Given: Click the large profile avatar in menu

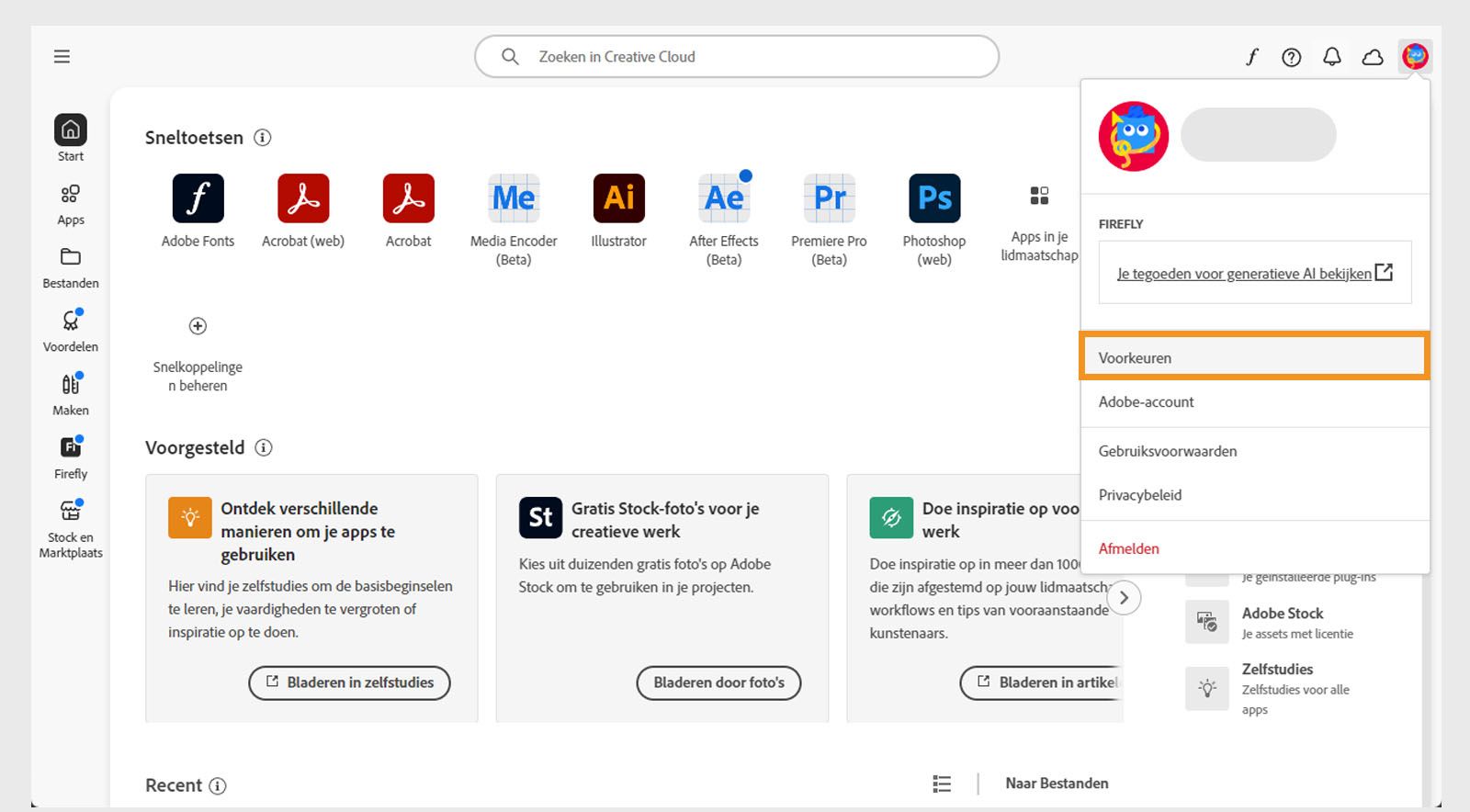Looking at the screenshot, I should pos(1134,136).
